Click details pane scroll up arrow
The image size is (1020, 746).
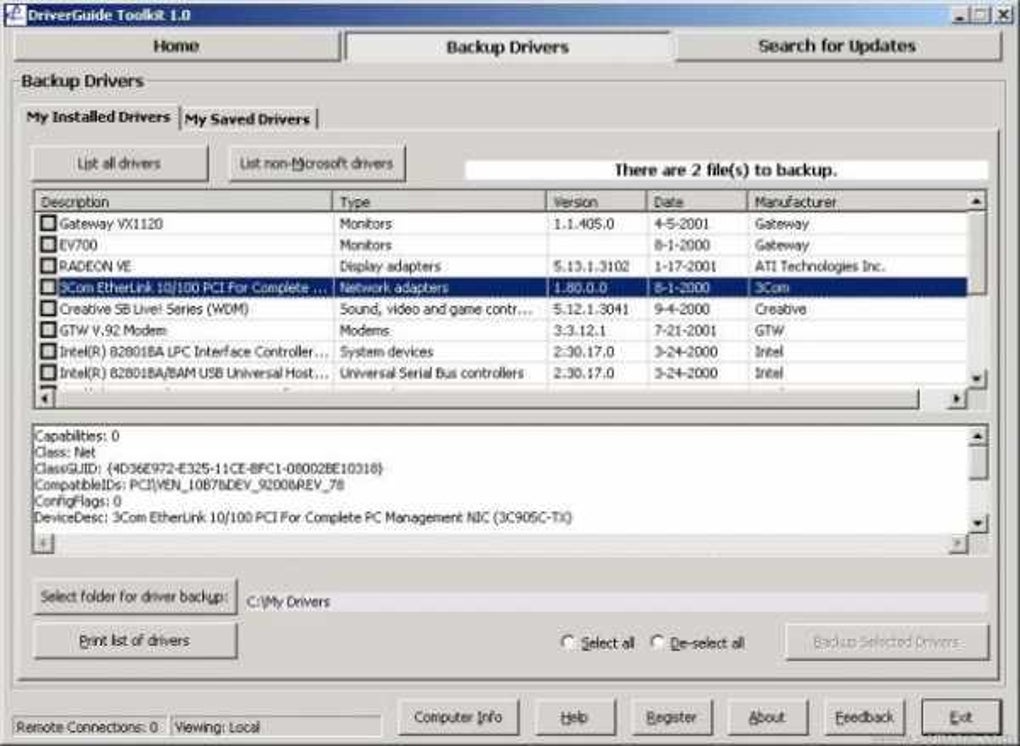[977, 436]
